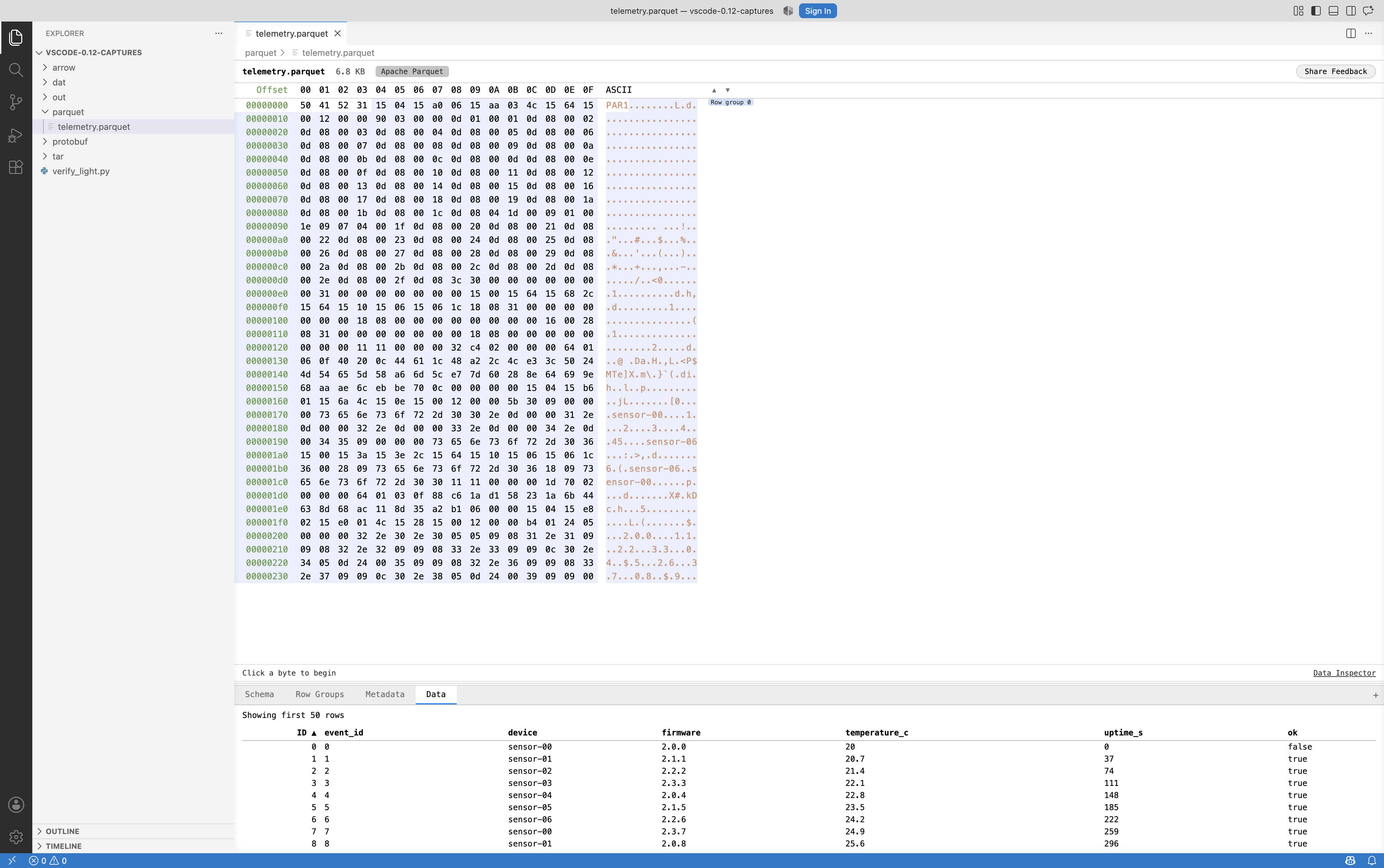1384x868 pixels.
Task: Open the Source Control view
Action: 16,103
